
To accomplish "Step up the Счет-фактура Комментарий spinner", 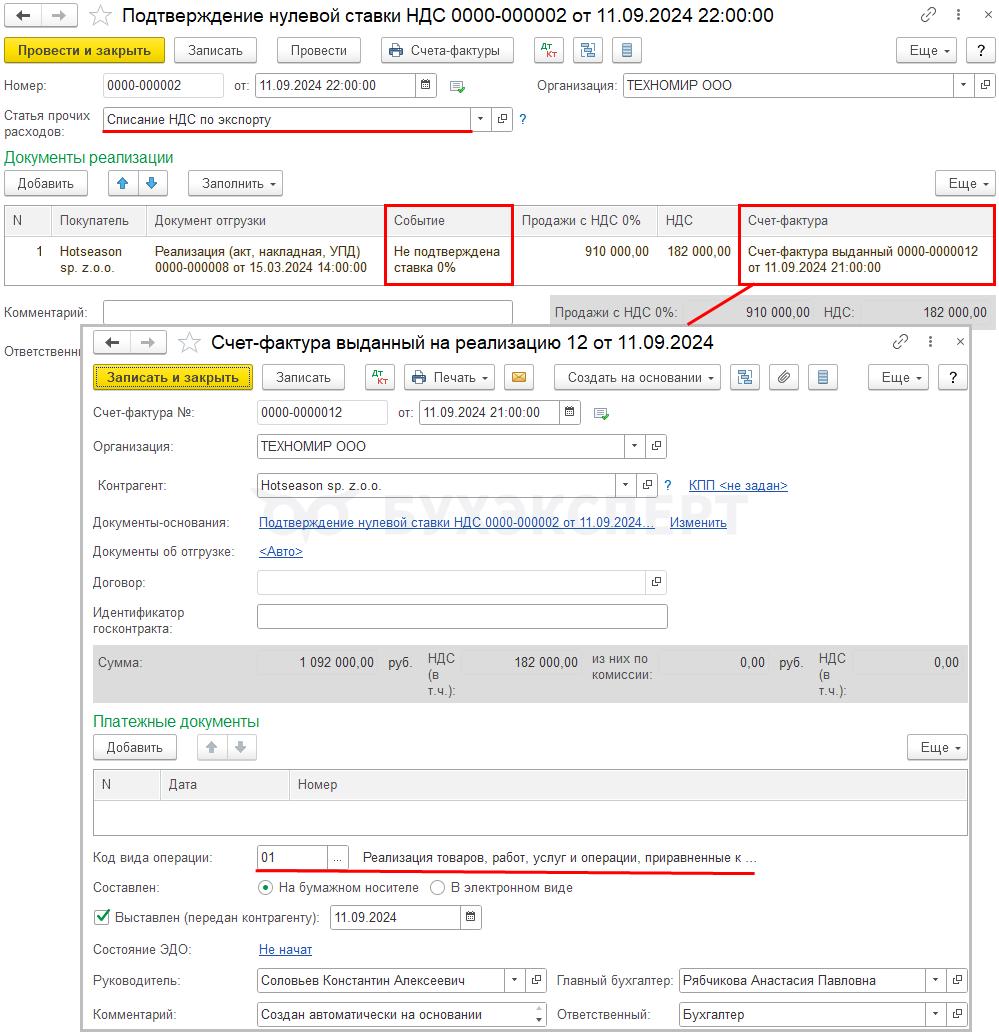I will (x=539, y=1009).
